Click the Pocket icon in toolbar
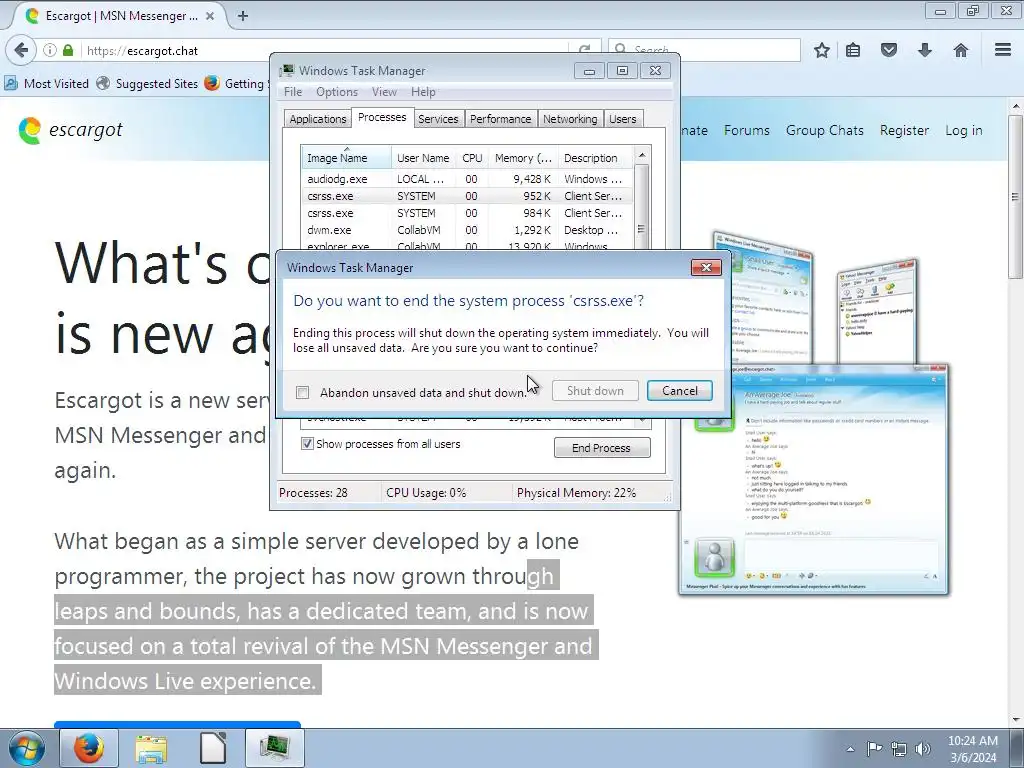Screen dimensions: 1024x768 click(889, 50)
